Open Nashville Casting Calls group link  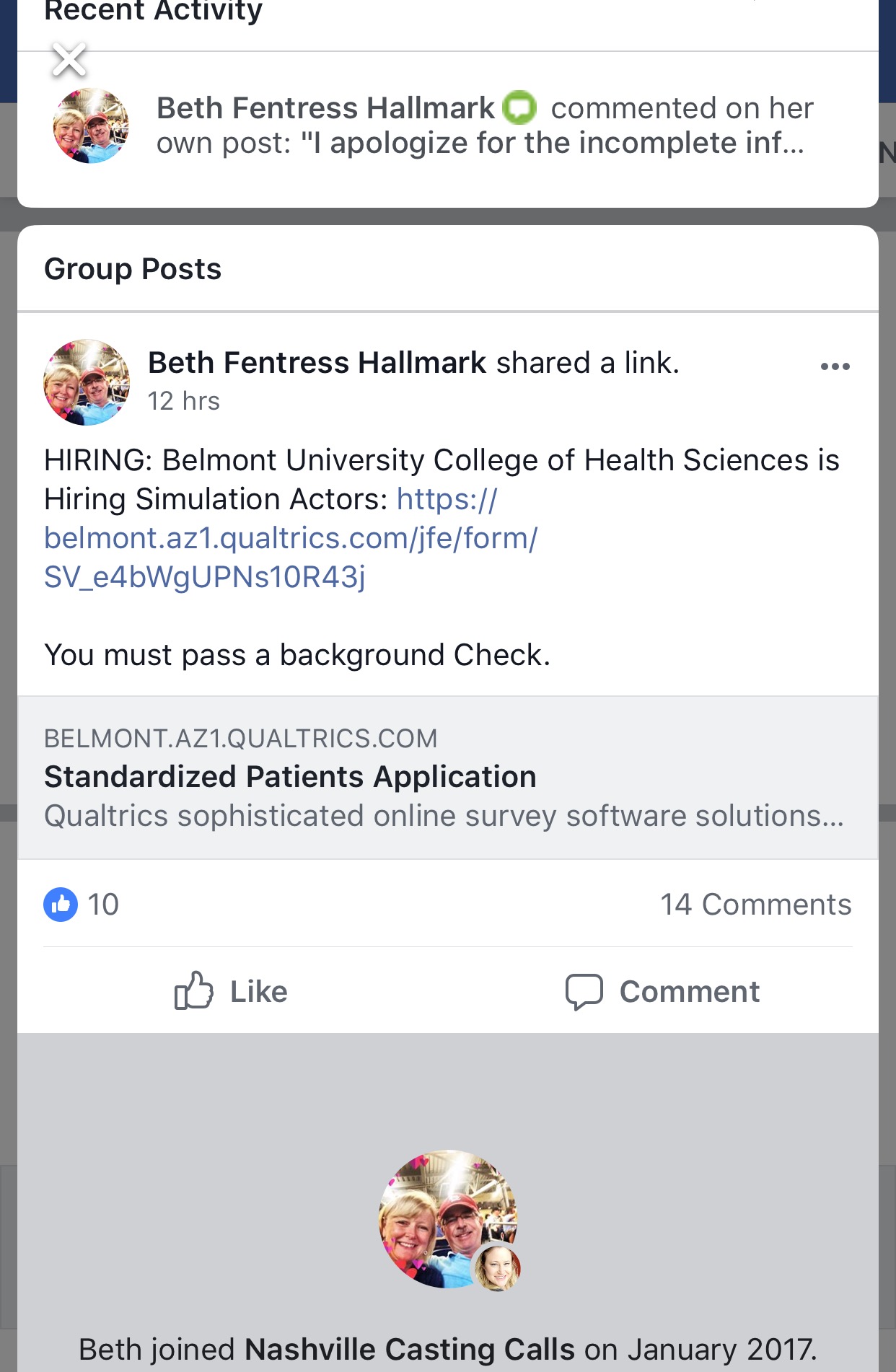tap(410, 1349)
